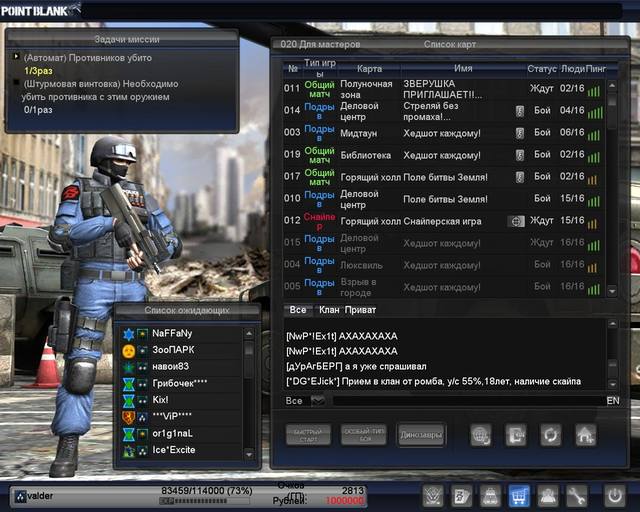Open the Все chat channel dropdown
Image resolution: width=640 pixels, height=512 pixels.
coord(318,401)
